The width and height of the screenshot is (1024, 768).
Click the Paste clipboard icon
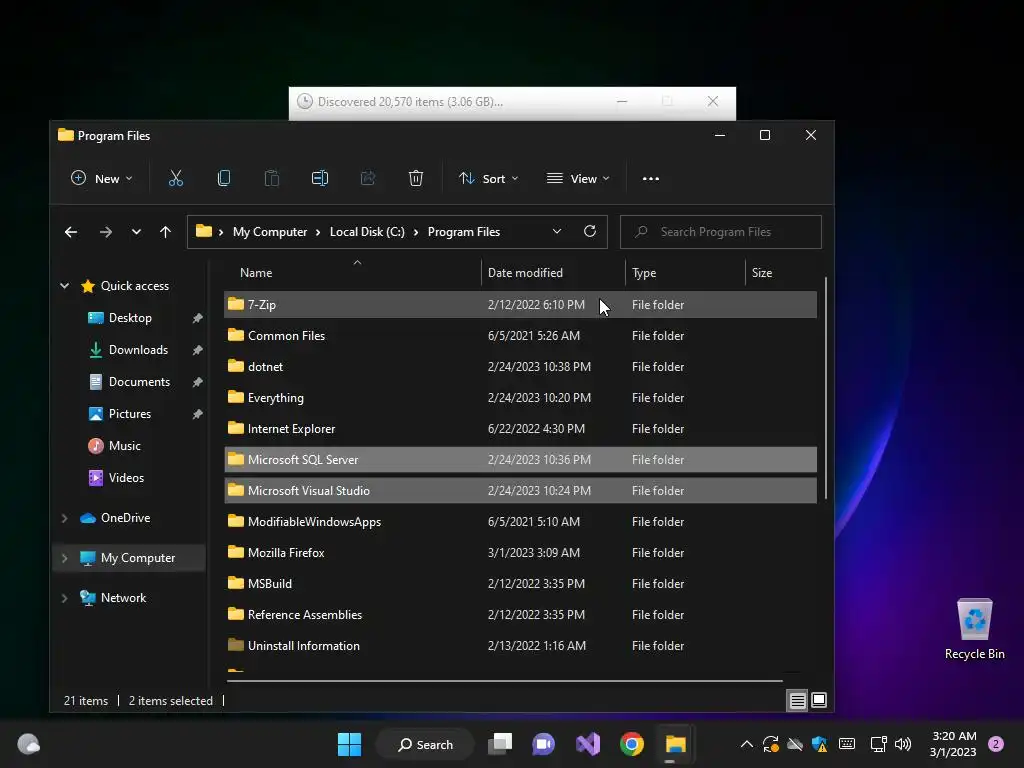(x=272, y=178)
